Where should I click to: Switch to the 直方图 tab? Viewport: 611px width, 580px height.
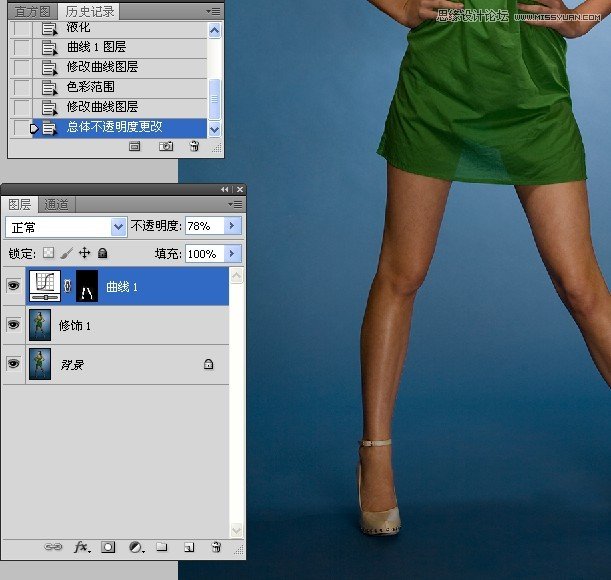33,12
